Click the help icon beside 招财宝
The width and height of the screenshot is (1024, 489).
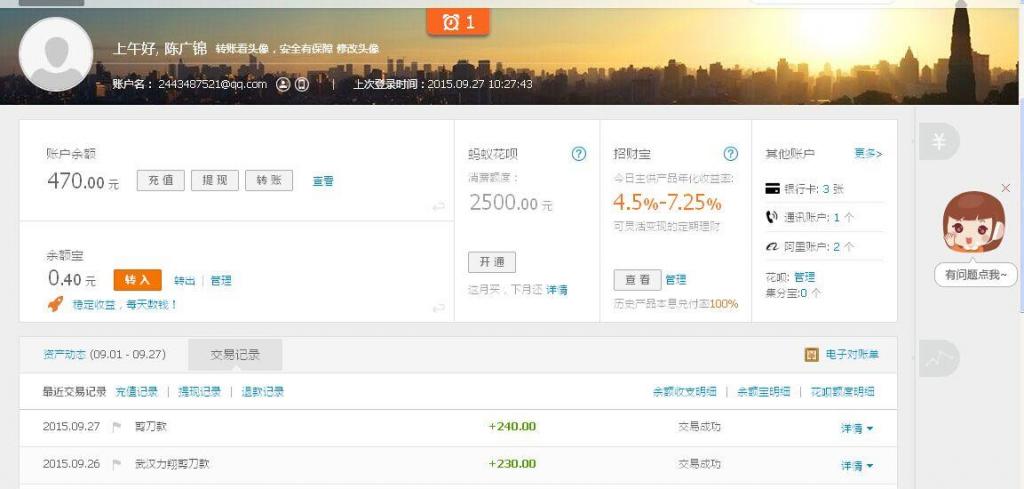click(x=730, y=154)
